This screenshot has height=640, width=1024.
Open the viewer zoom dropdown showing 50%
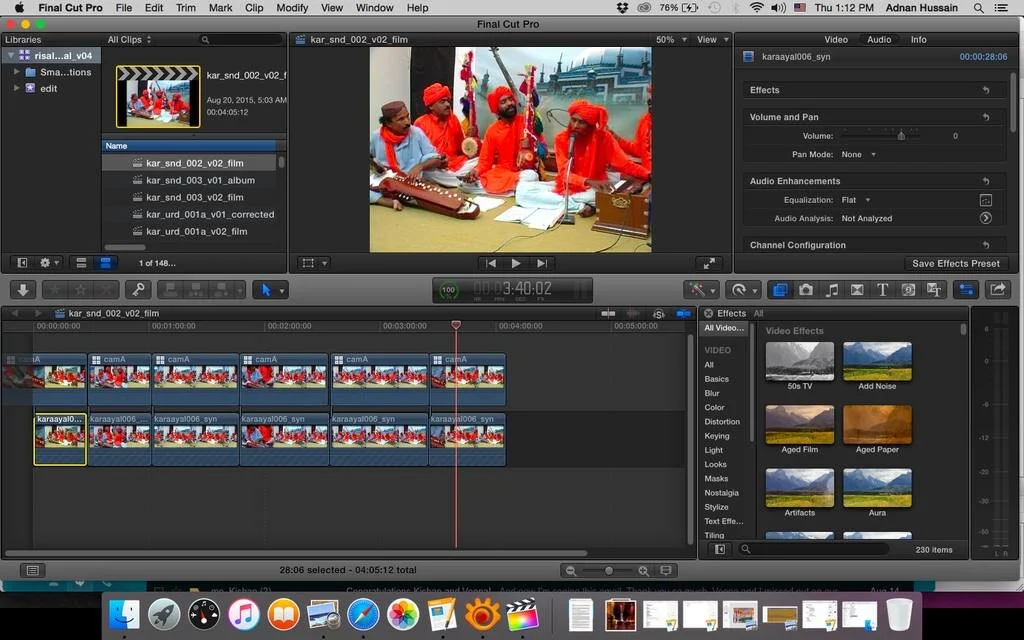(x=667, y=39)
